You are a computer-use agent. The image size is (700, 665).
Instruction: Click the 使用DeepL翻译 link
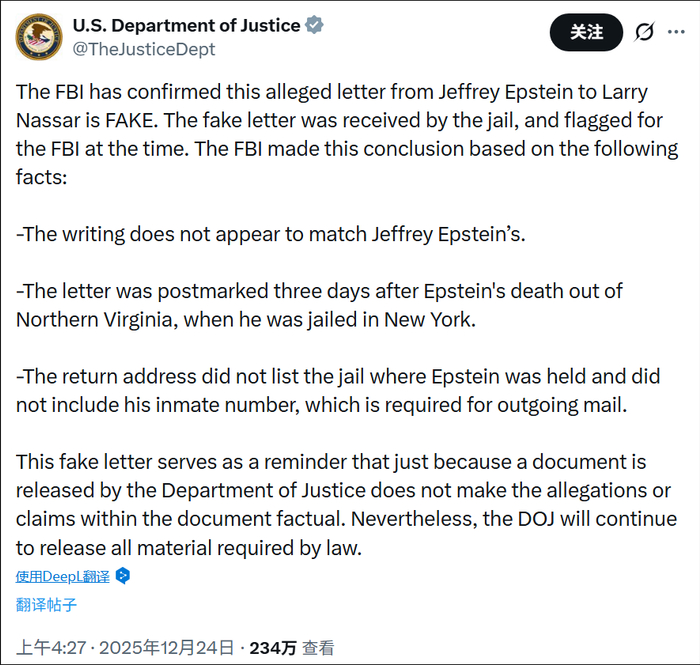click(63, 576)
